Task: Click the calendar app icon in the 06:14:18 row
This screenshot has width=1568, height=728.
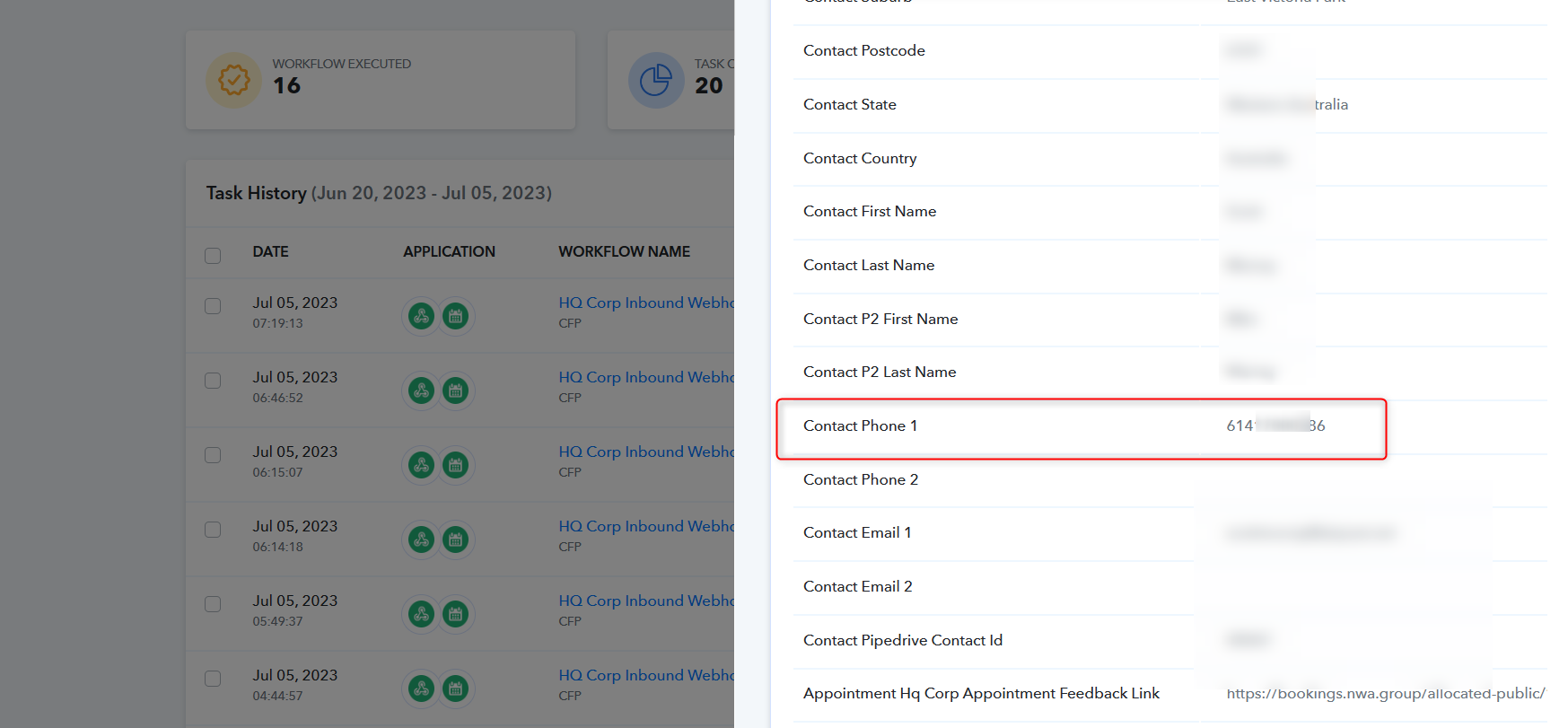Action: (456, 539)
